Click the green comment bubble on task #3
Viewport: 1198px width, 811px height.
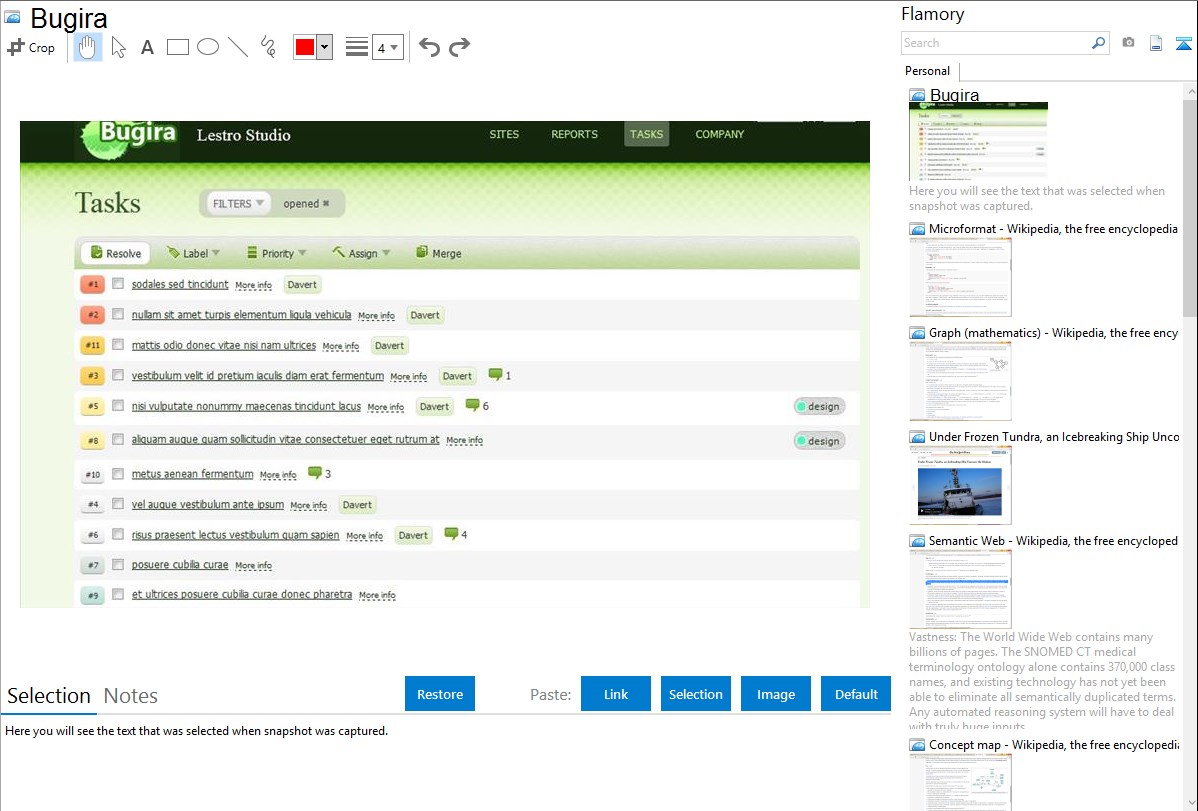pos(495,375)
